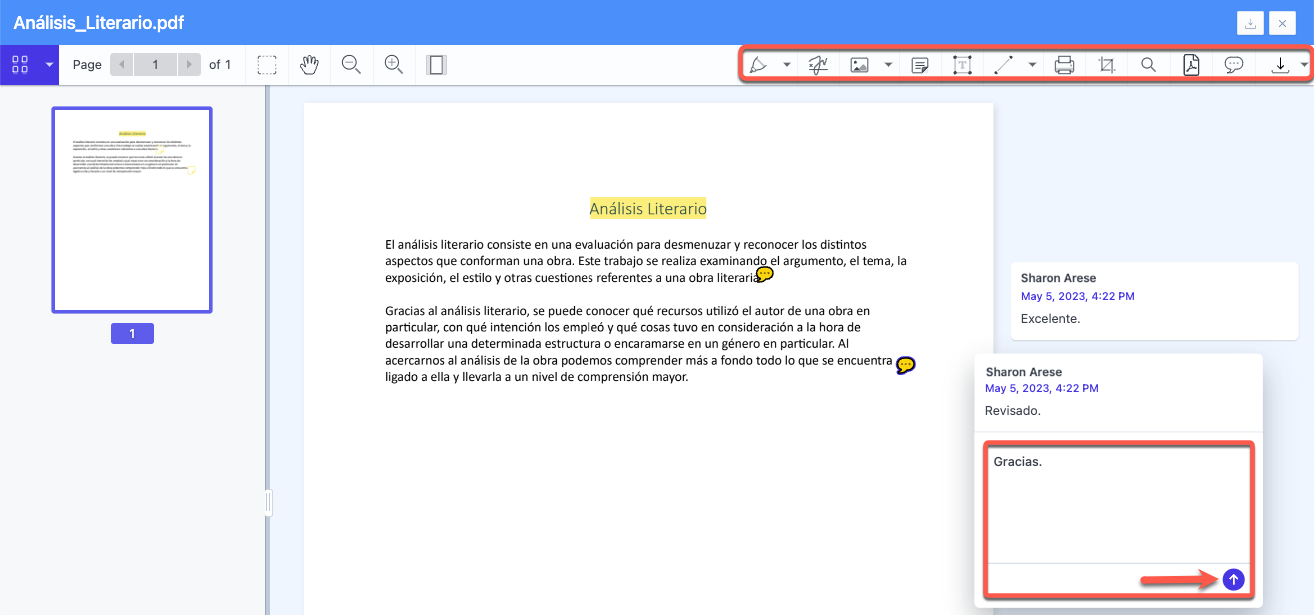Expand the thumbnail view mode dropdown
The image size is (1314, 615).
click(x=49, y=65)
